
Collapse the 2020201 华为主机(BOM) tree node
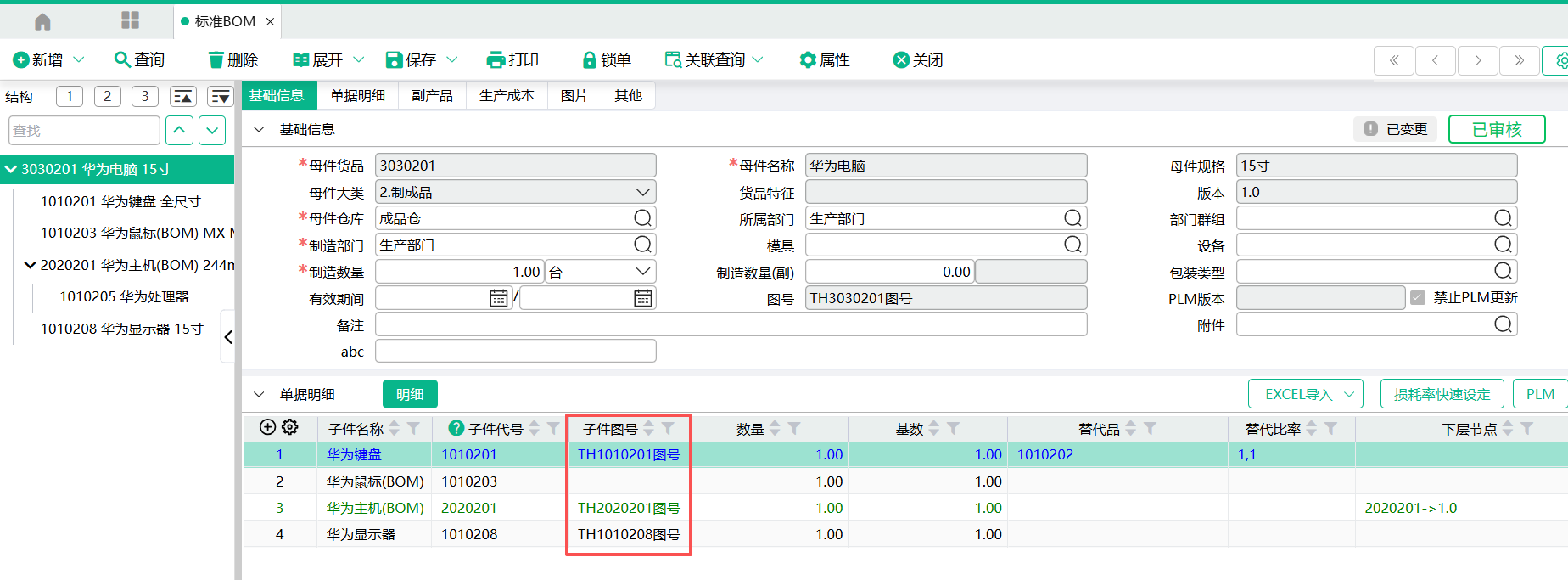pyautogui.click(x=30, y=265)
